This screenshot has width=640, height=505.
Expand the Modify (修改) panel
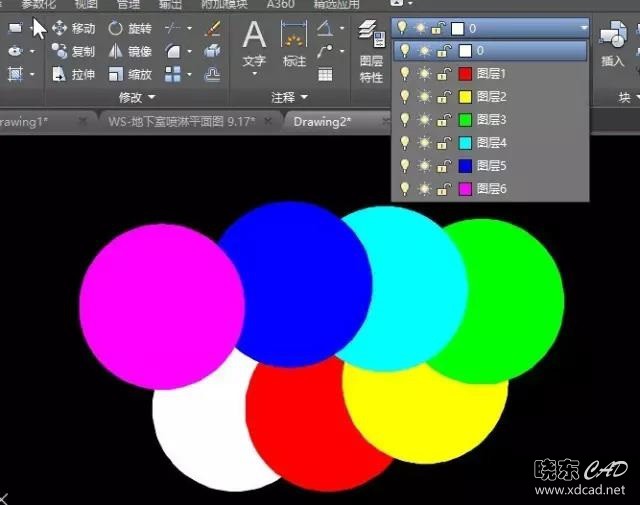point(137,98)
